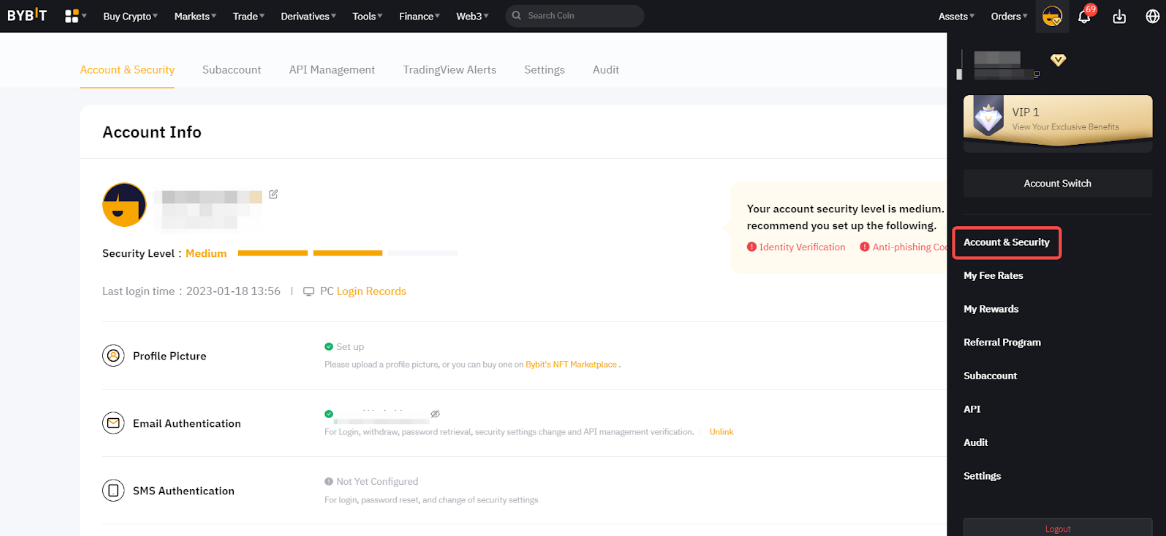Click the PC monitor icon
Image resolution: width=1166 pixels, height=536 pixels.
(x=309, y=291)
